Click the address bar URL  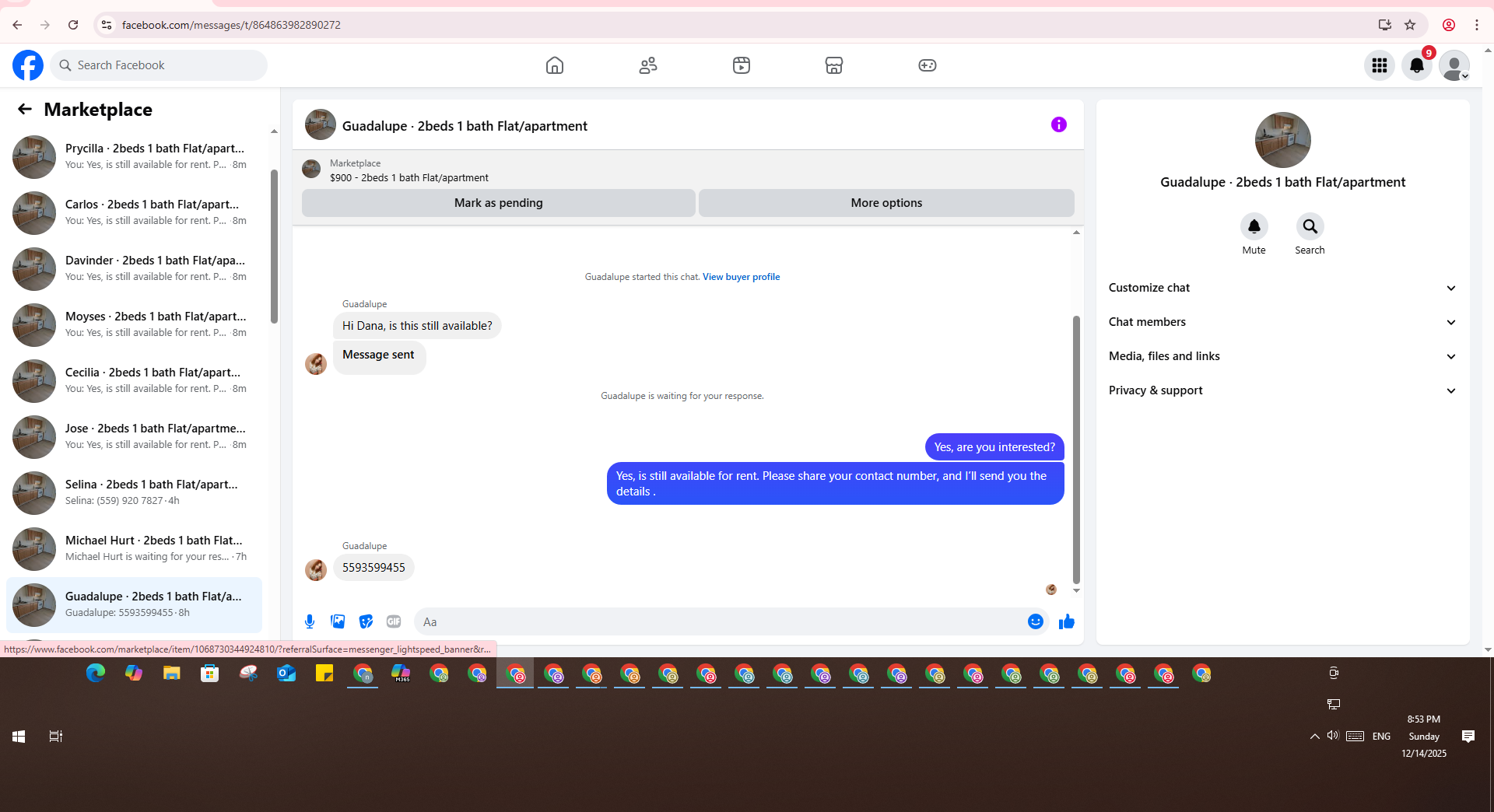click(x=231, y=25)
